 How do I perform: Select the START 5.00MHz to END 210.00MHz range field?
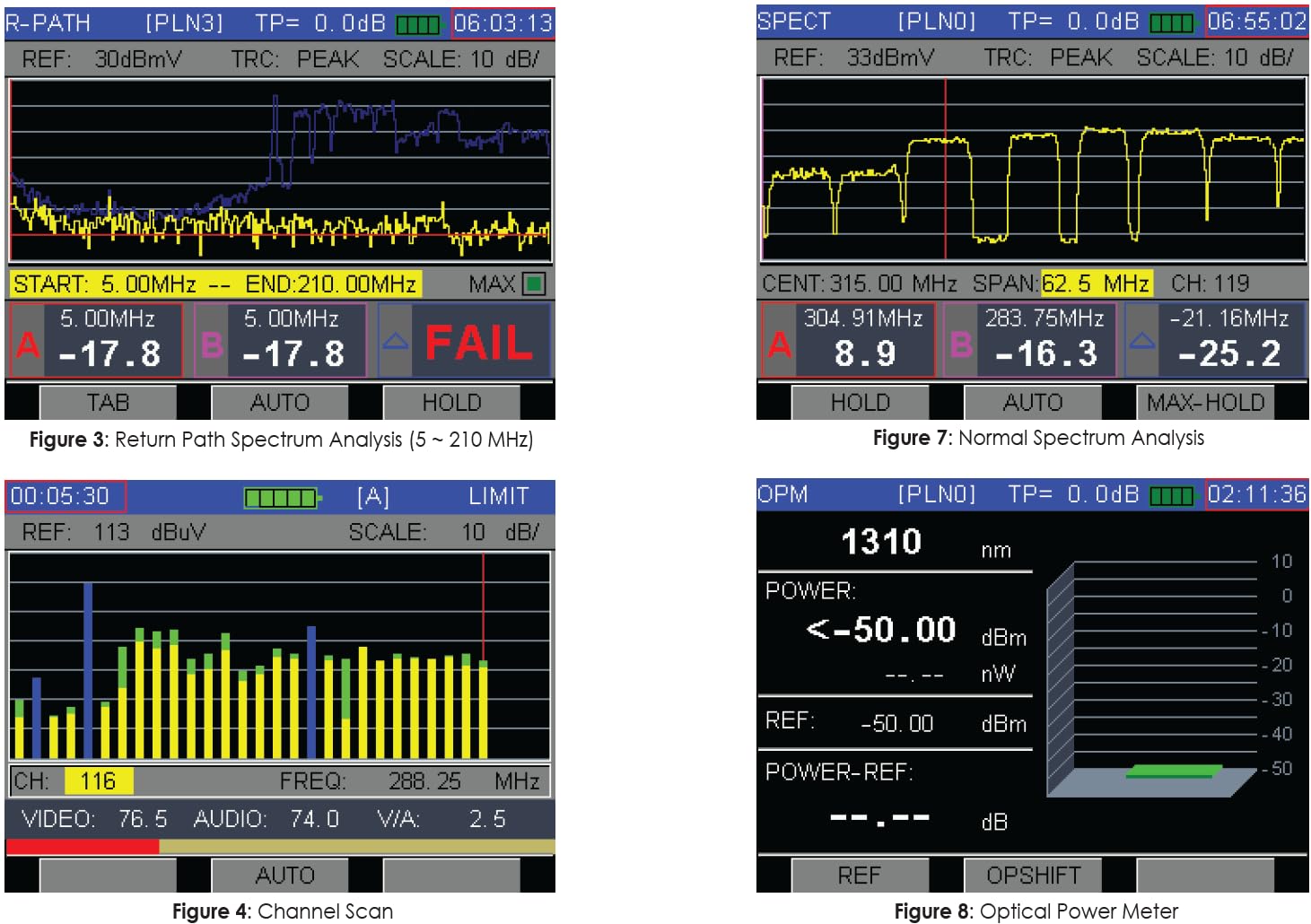(215, 284)
